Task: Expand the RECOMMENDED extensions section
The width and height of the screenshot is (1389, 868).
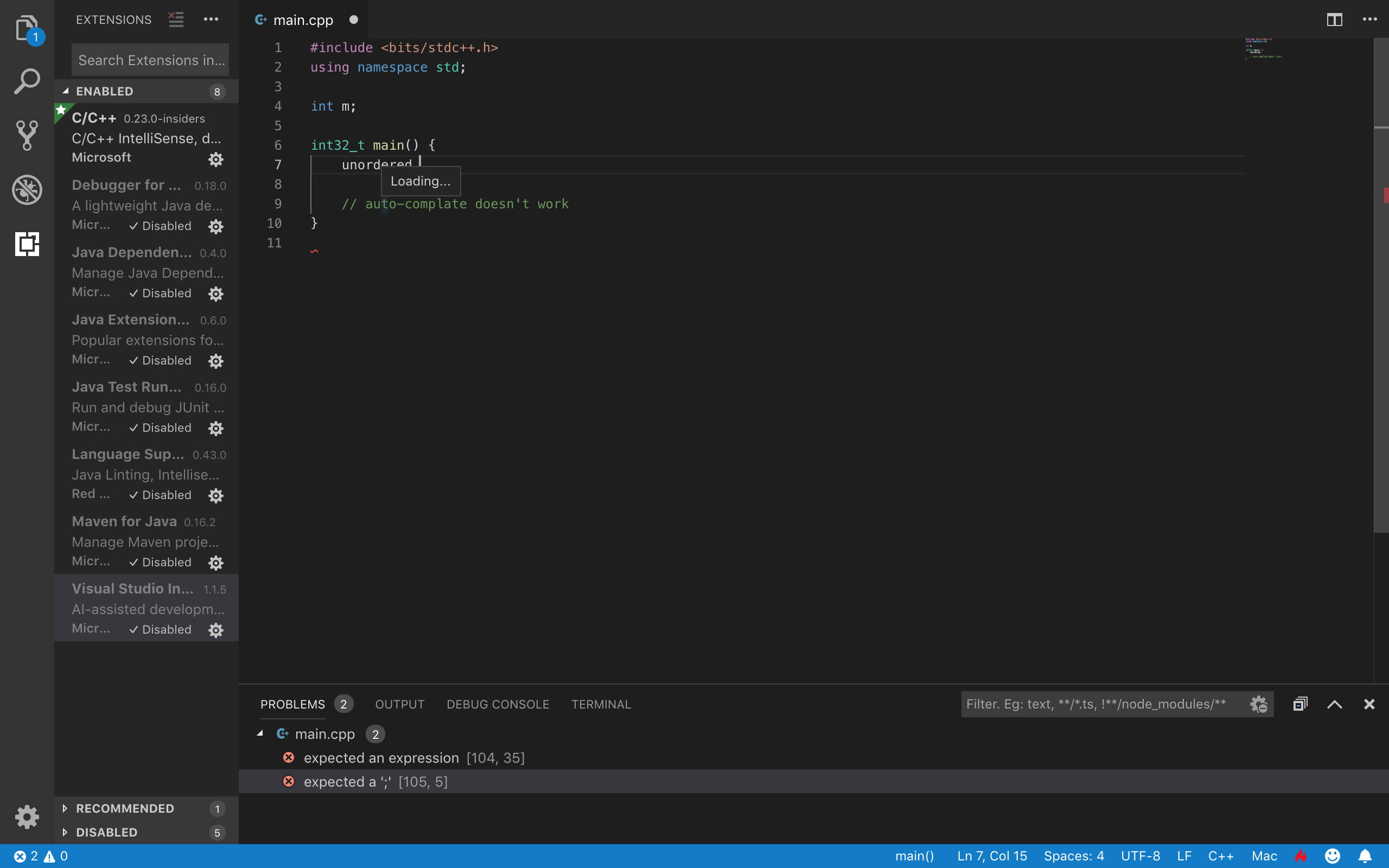Action: tap(124, 808)
